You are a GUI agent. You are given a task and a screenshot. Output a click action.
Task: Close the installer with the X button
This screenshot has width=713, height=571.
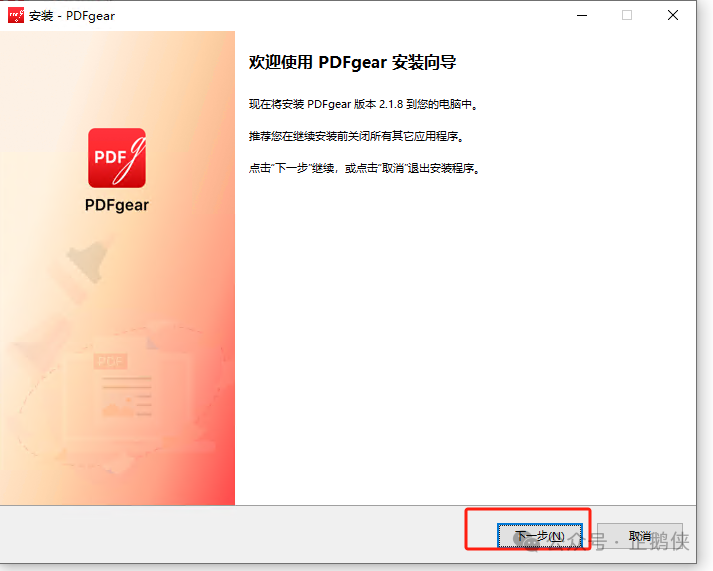click(674, 15)
